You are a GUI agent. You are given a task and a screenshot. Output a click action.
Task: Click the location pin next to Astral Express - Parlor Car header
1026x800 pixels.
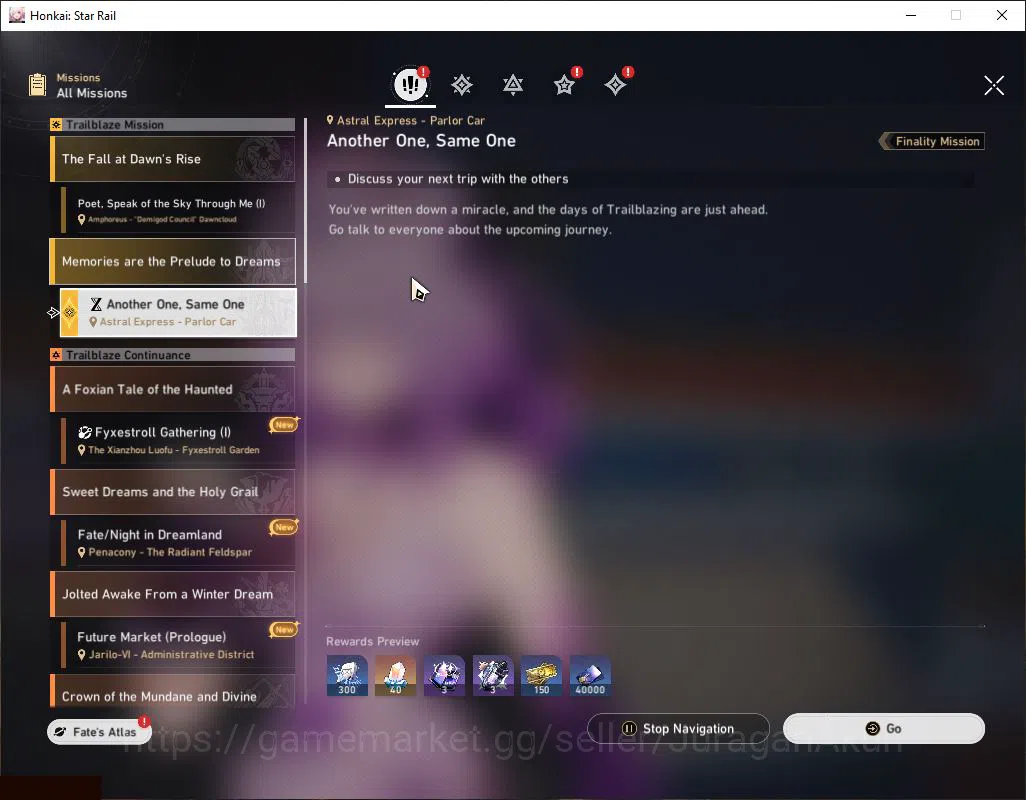click(330, 120)
